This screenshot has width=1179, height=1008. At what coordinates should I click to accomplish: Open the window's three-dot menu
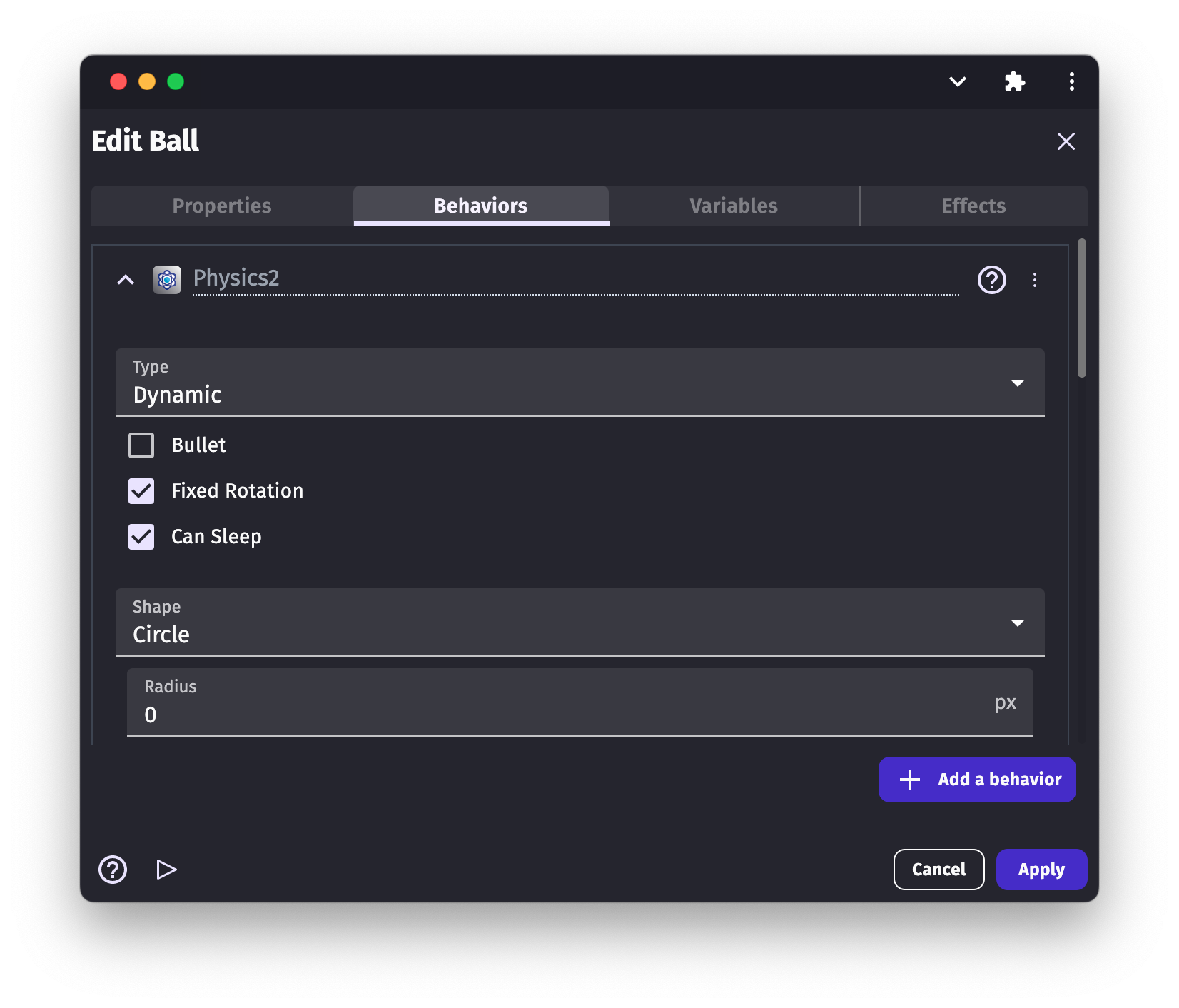(1071, 81)
